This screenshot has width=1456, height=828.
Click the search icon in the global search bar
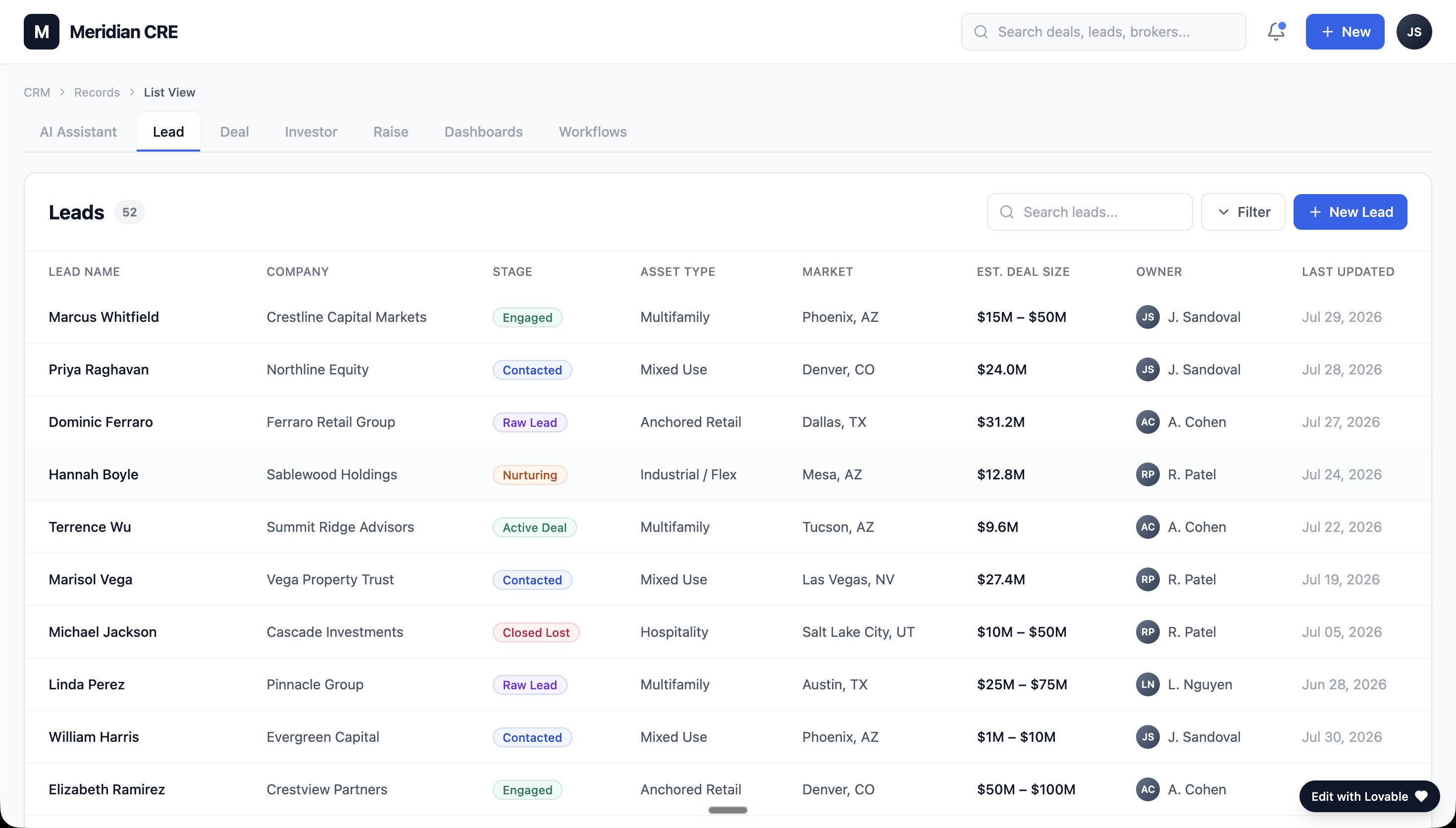981,32
